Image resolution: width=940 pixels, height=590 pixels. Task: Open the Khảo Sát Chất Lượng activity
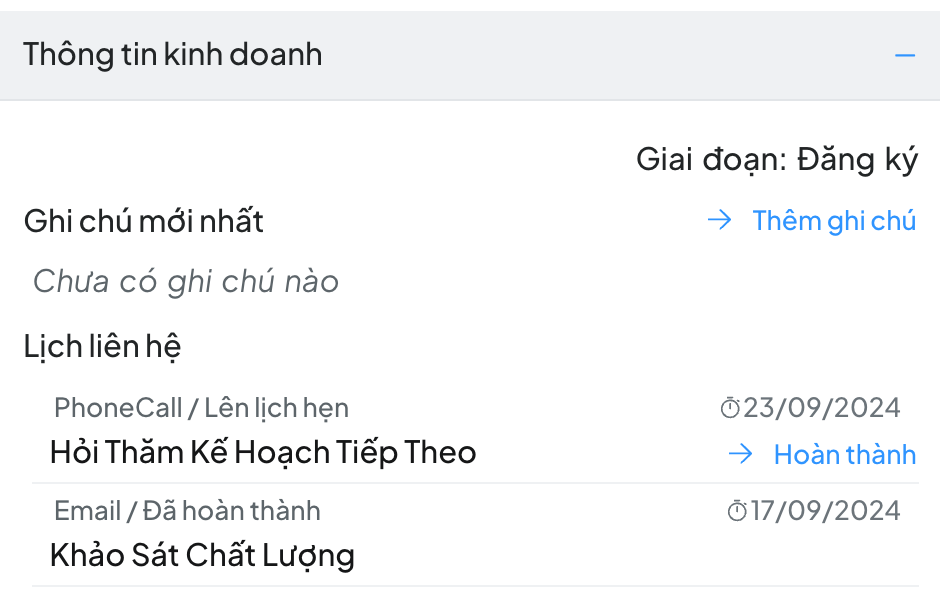[x=202, y=555]
